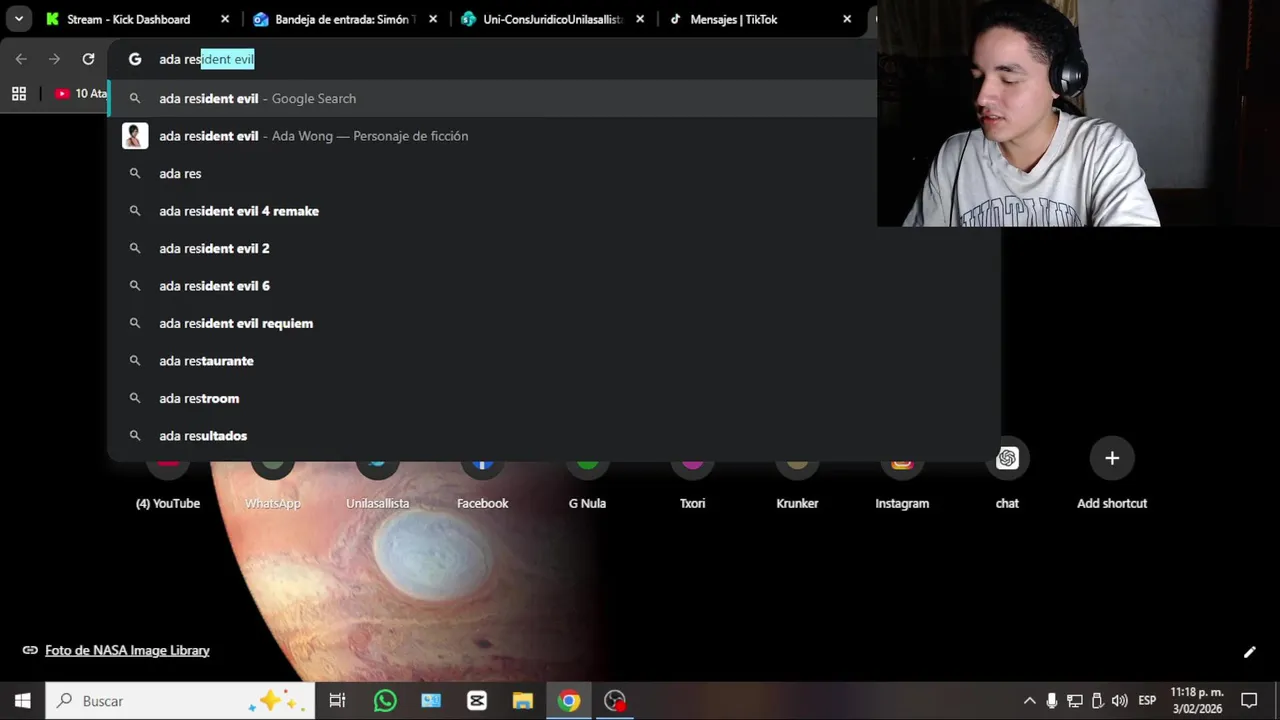Open Foto de NASA Image Library link
1280x720 pixels.
[127, 650]
